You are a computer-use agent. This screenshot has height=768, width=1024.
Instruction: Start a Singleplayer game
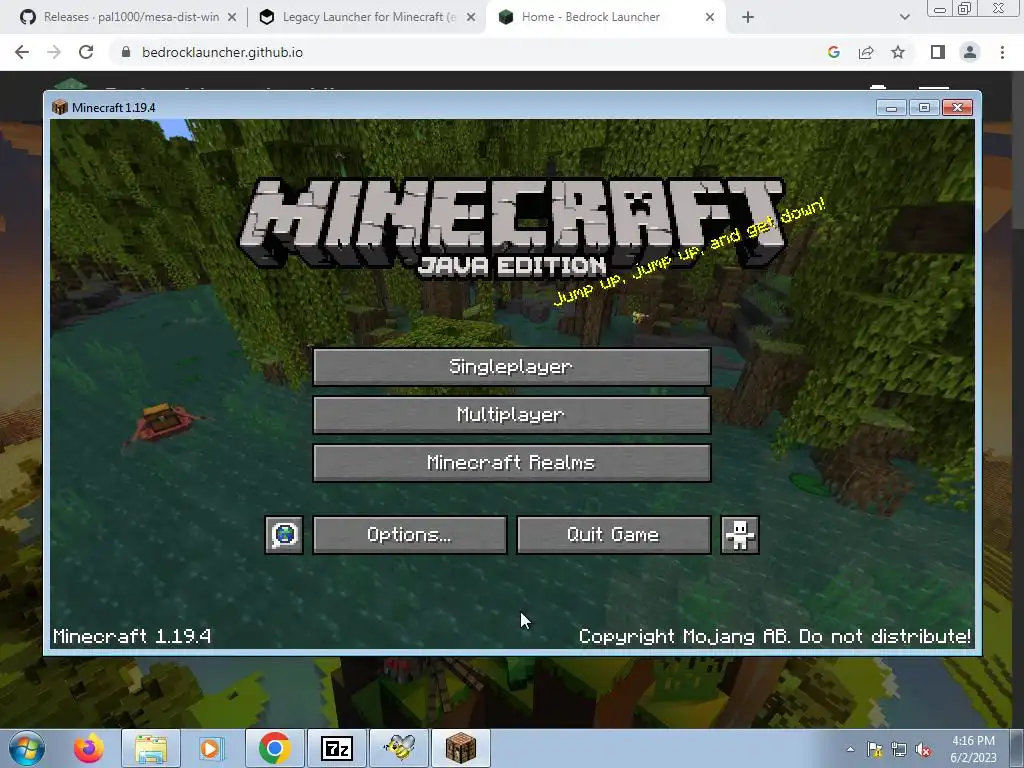click(x=511, y=366)
